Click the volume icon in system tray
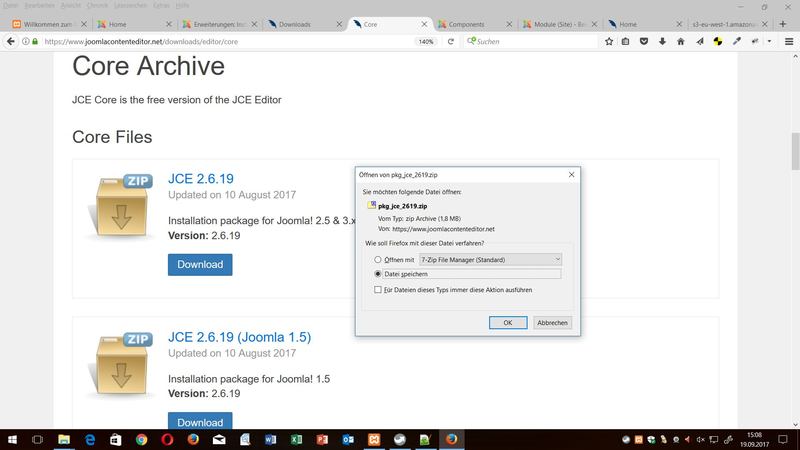The image size is (800, 450). 701,439
